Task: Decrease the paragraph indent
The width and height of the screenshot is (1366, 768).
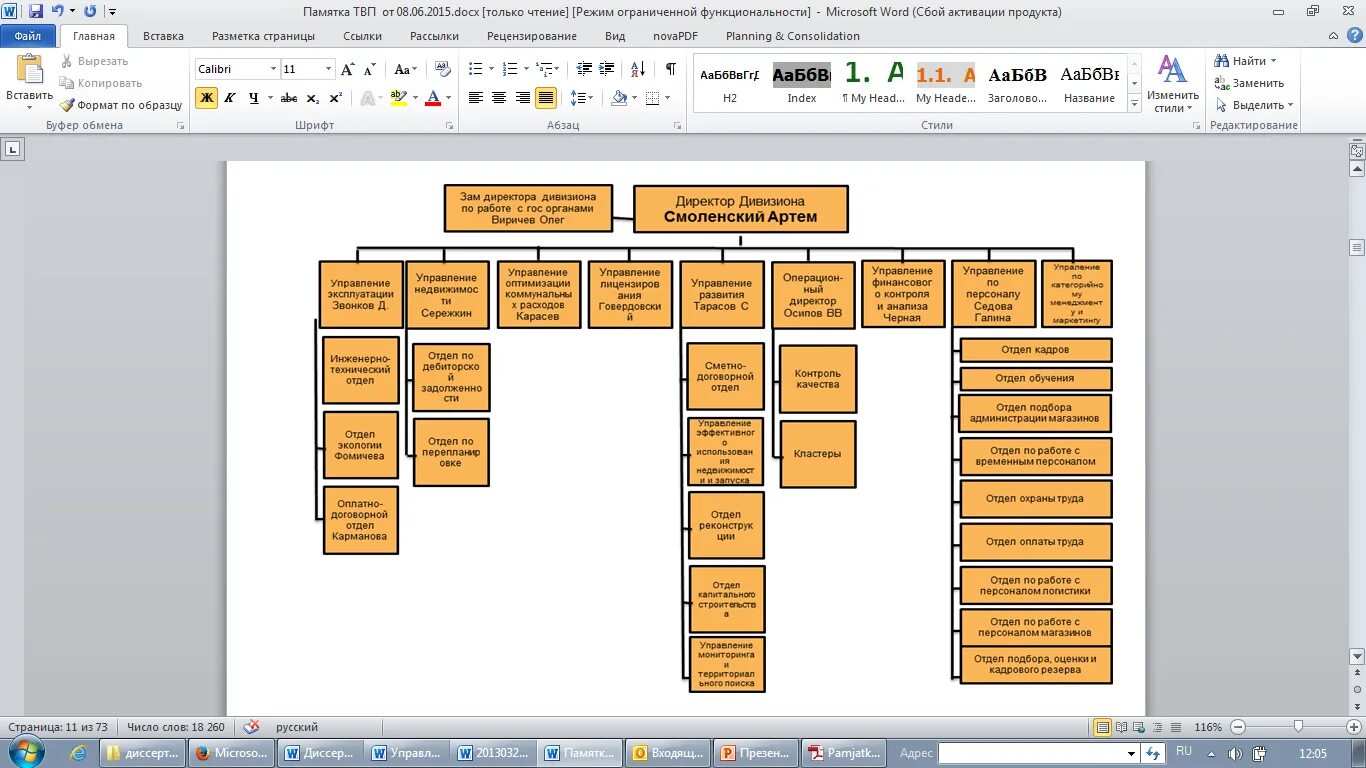Action: (x=584, y=69)
